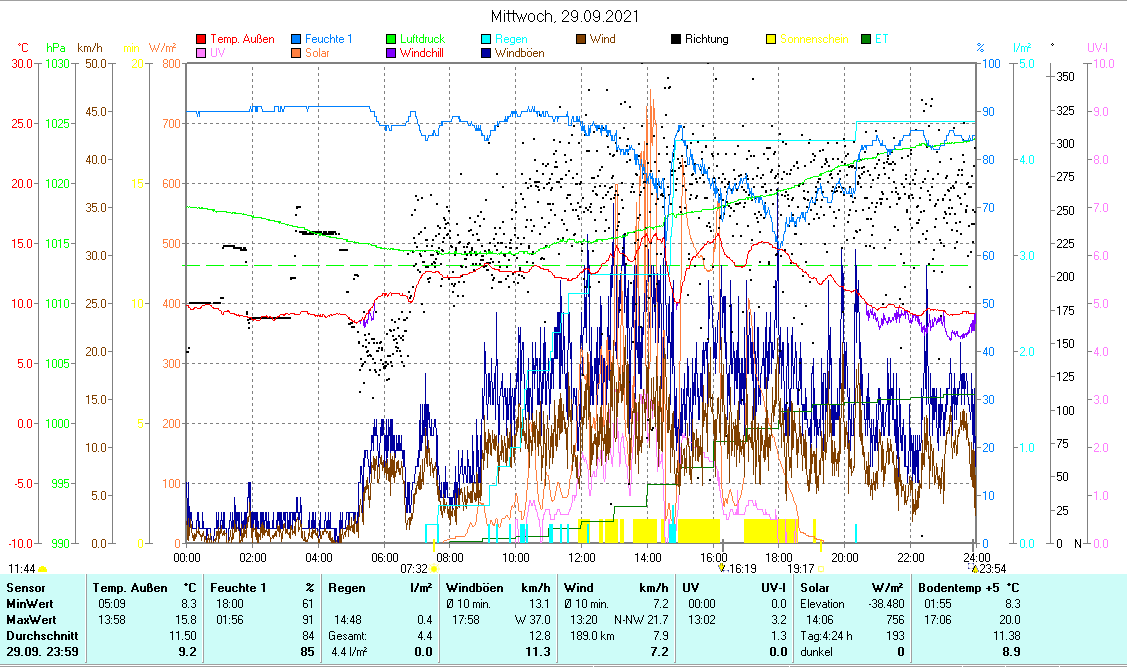Click the red Temp. Außen legend swatch
1127x667 pixels.
(202, 40)
